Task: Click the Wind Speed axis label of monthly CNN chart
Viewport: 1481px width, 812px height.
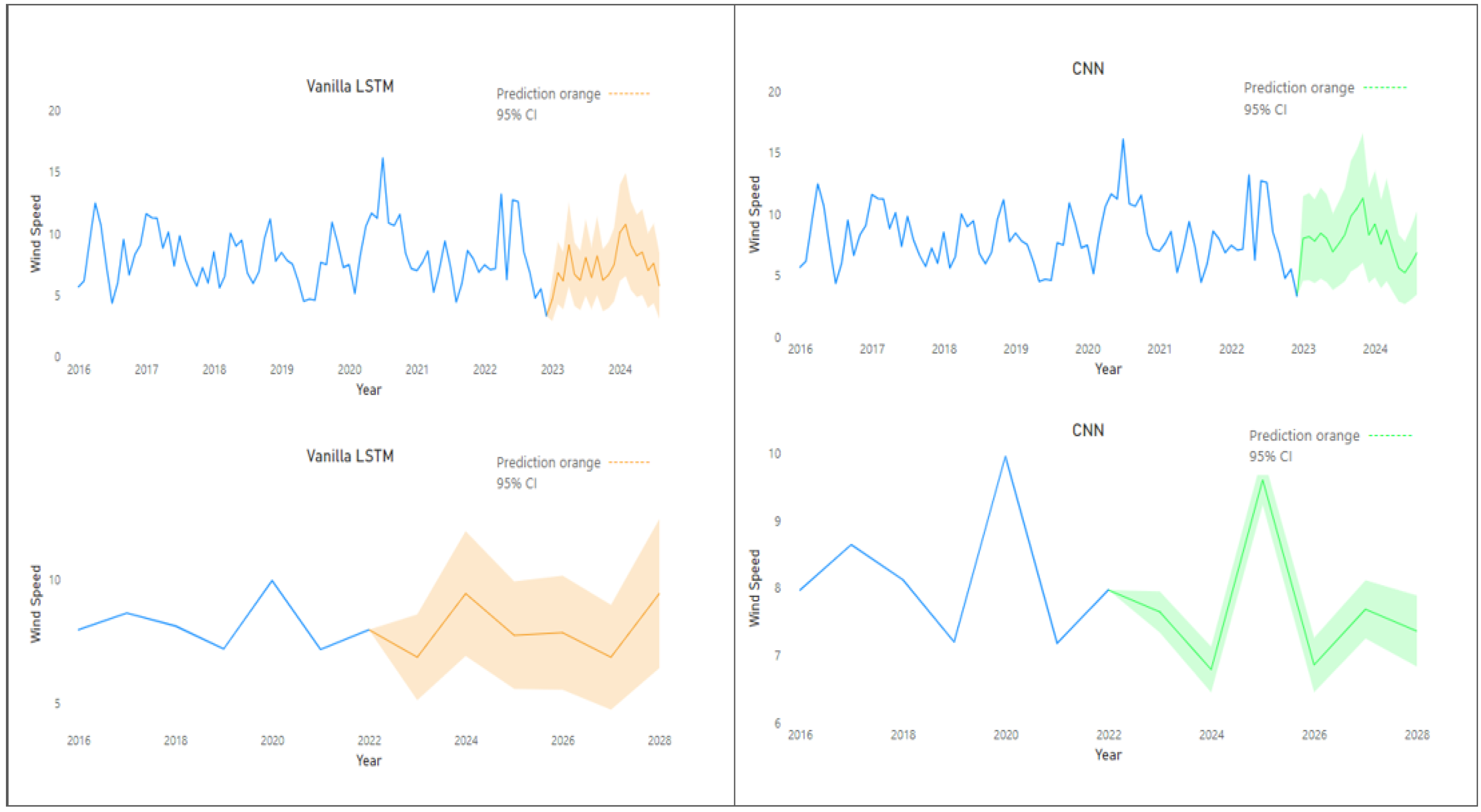Action: [x=754, y=214]
